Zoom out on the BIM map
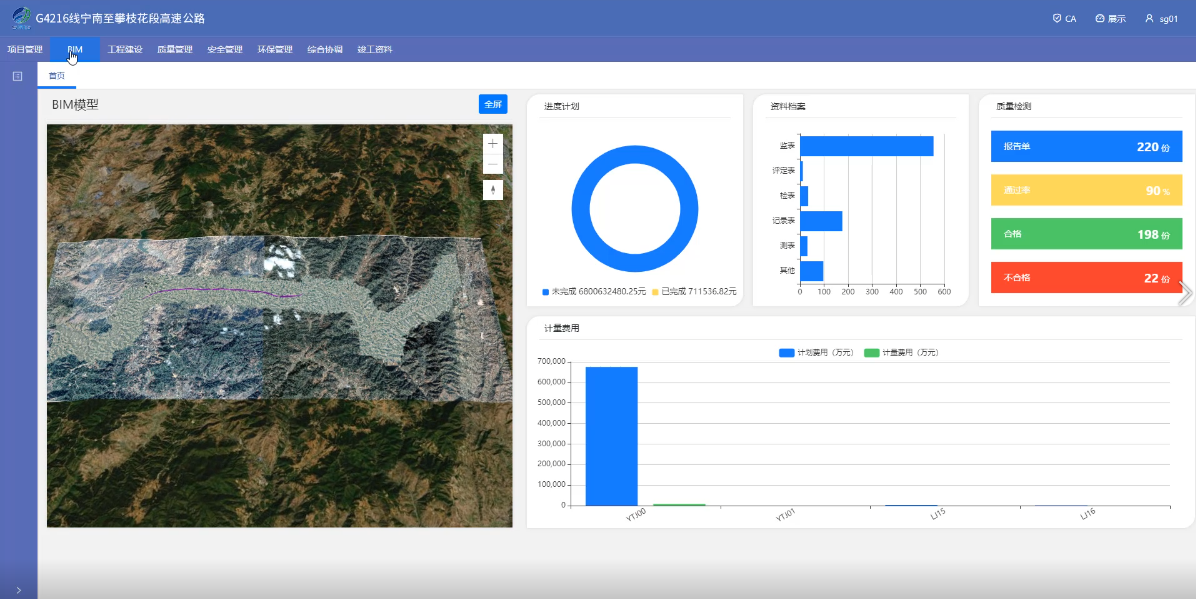1196x599 pixels. coord(492,165)
